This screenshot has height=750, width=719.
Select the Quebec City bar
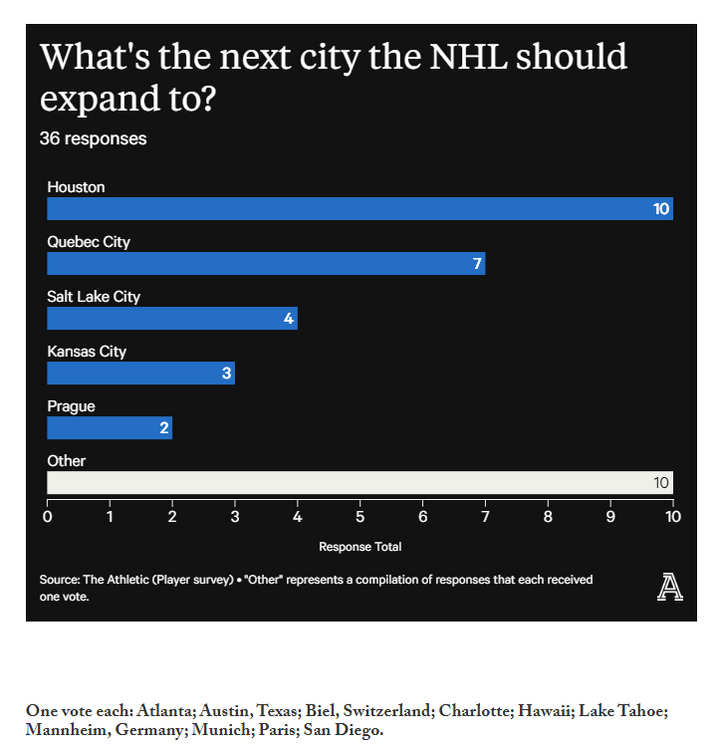266,264
